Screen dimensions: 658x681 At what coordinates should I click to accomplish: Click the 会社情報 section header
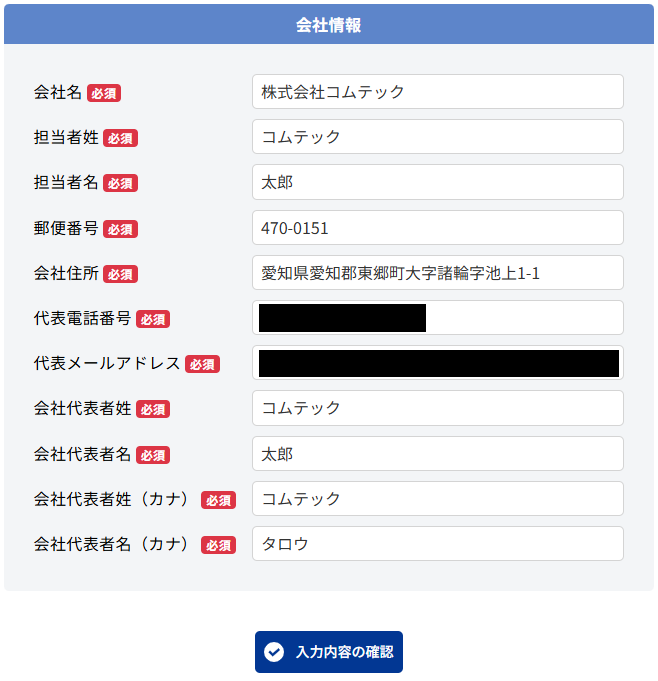coord(329,25)
